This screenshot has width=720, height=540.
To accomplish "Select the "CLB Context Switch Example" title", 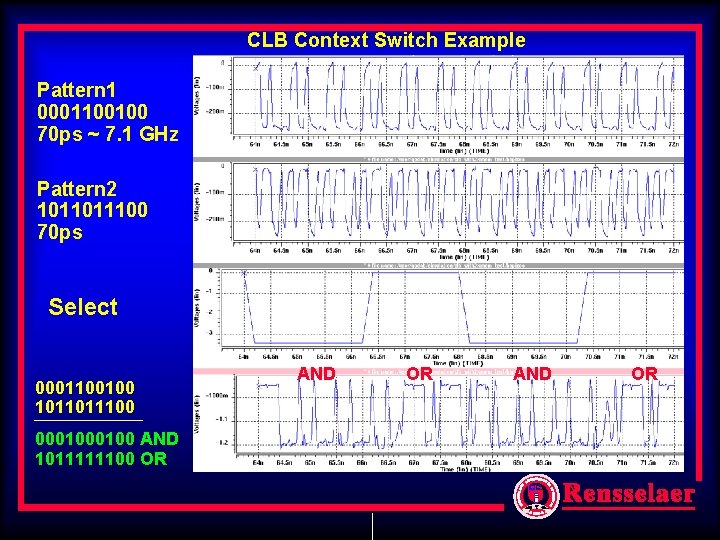I will tap(386, 40).
